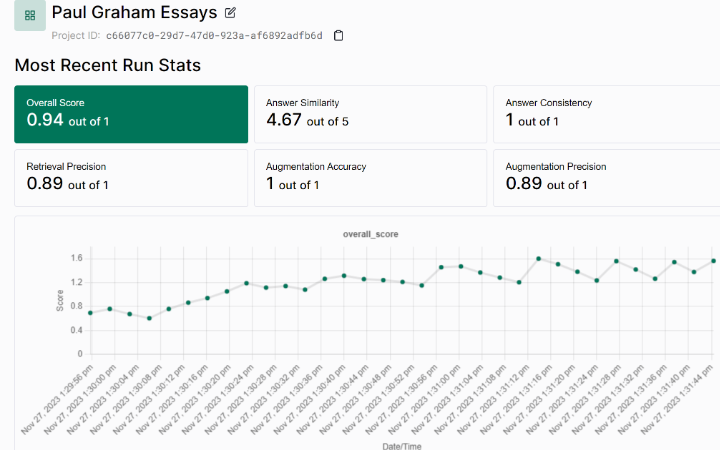Select the Answer Consistency card
The height and width of the screenshot is (450, 720).
click(x=607, y=114)
